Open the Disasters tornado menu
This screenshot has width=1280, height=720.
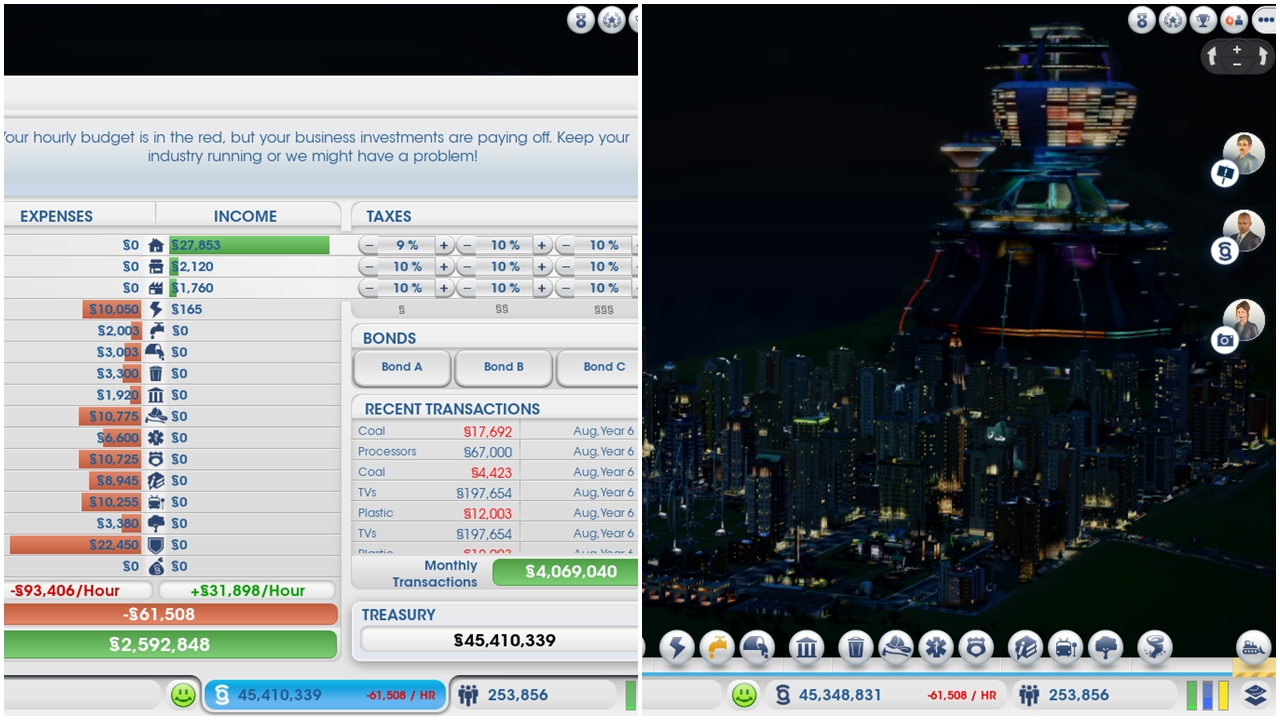tap(1155, 647)
